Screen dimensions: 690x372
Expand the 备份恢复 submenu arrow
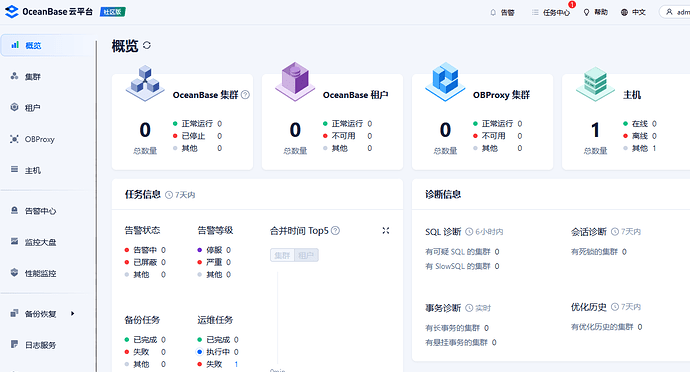(73, 313)
